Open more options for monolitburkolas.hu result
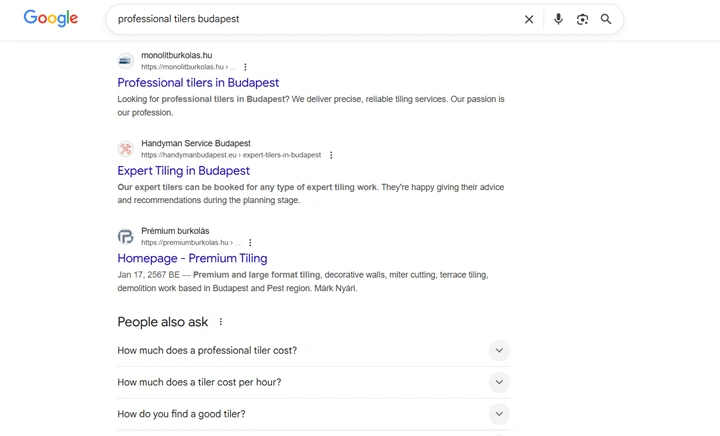The image size is (720, 436). pos(245,67)
